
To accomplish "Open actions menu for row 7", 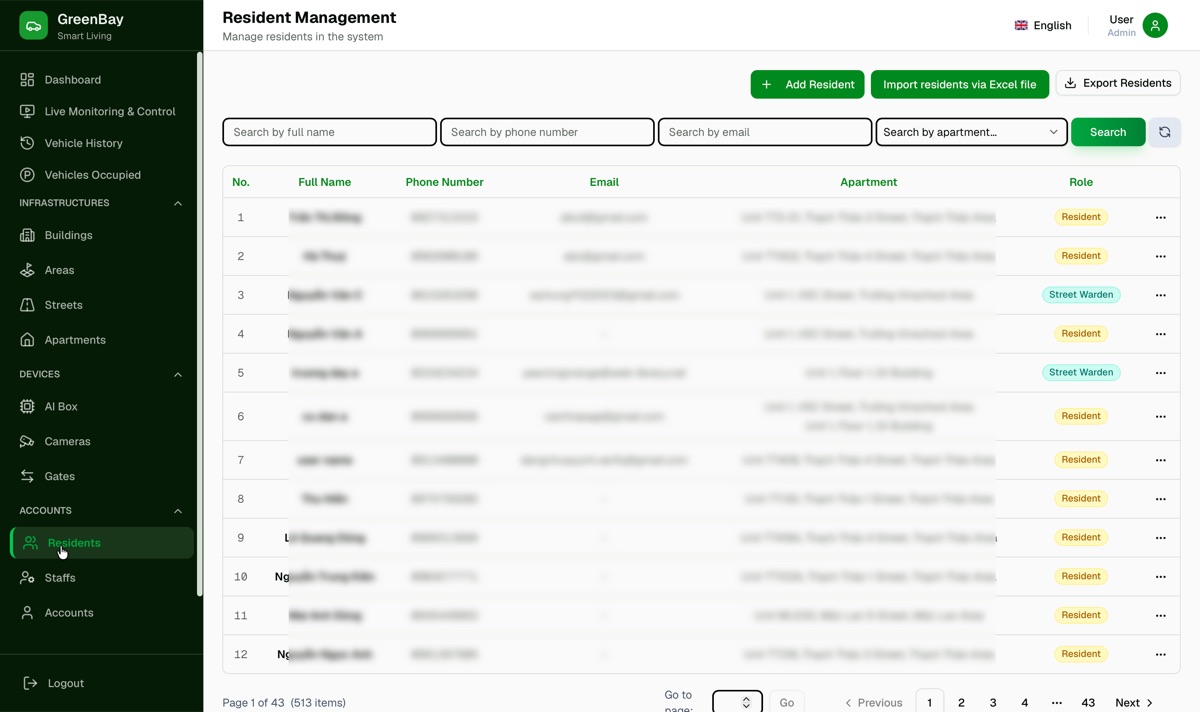I will pyautogui.click(x=1161, y=460).
